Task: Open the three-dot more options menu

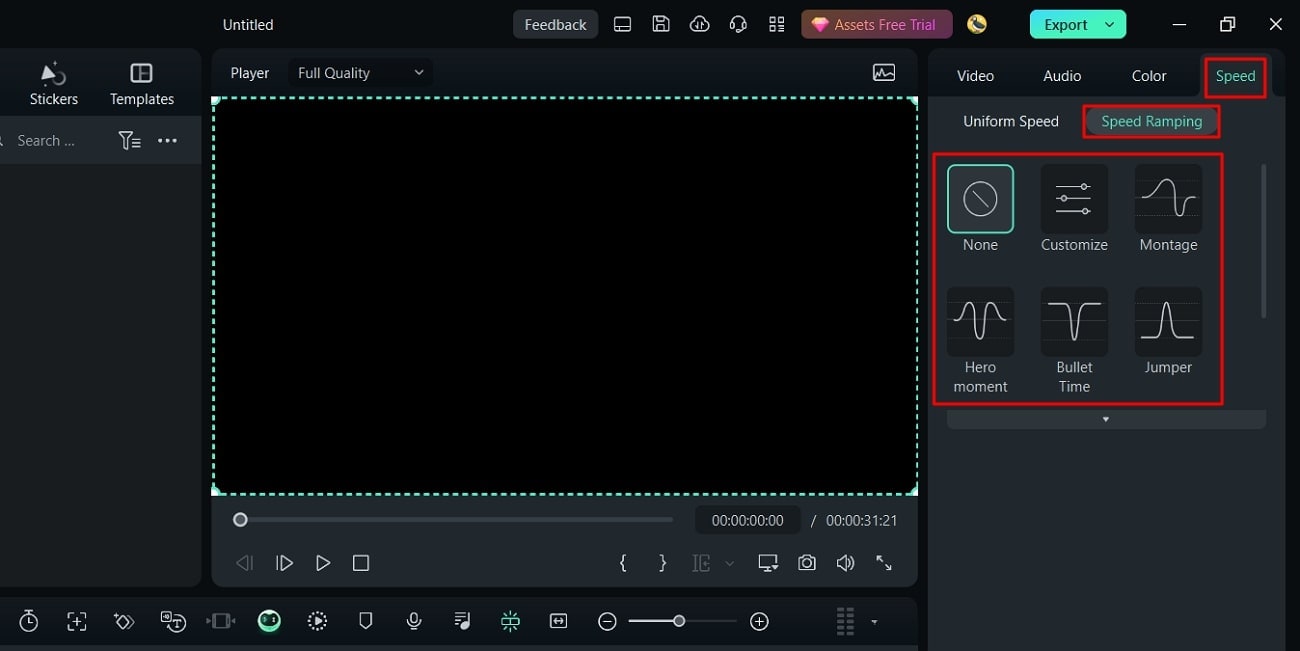Action: pyautogui.click(x=167, y=141)
